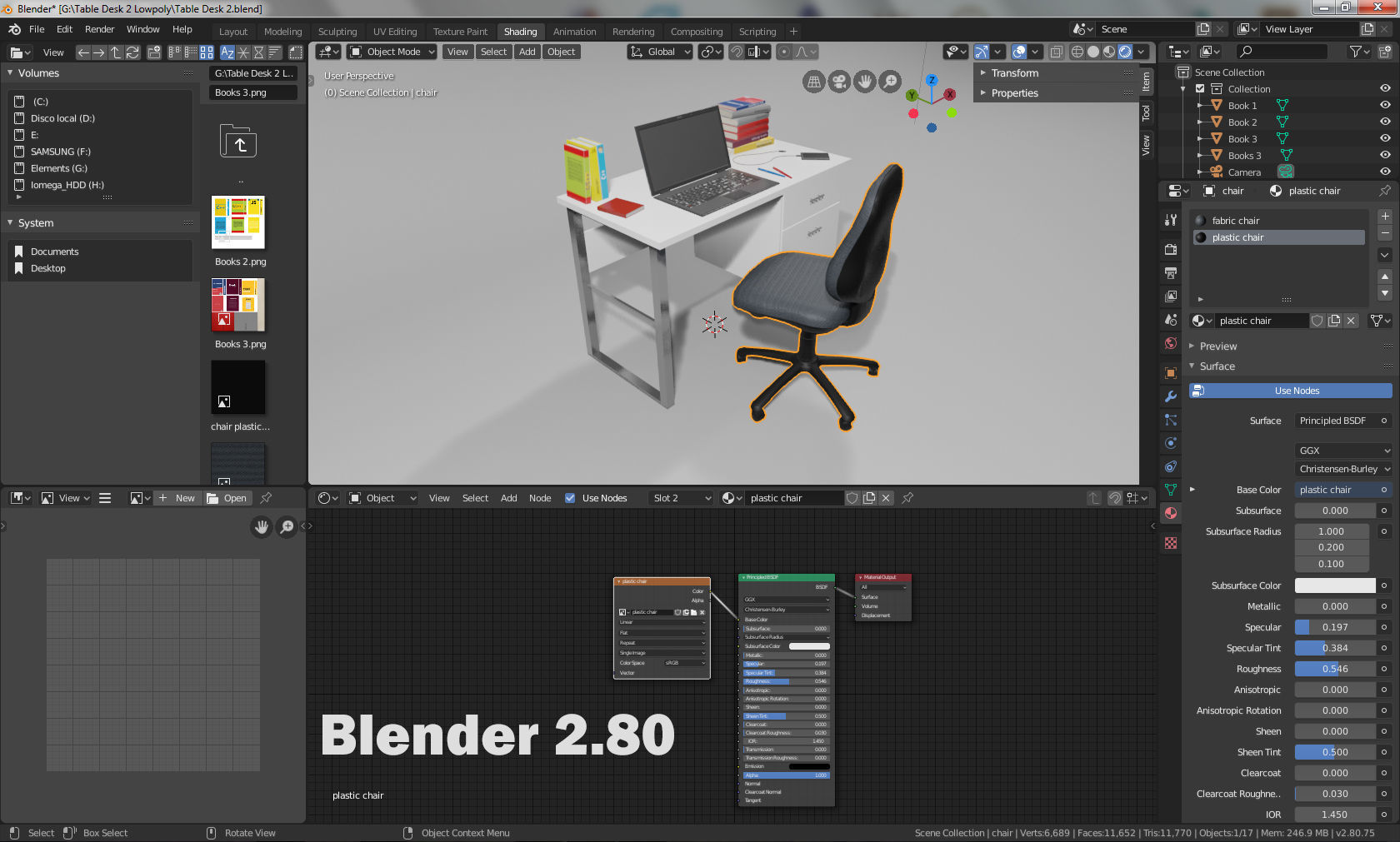Create new directory in file browser
1400x842 pixels.
tap(154, 52)
